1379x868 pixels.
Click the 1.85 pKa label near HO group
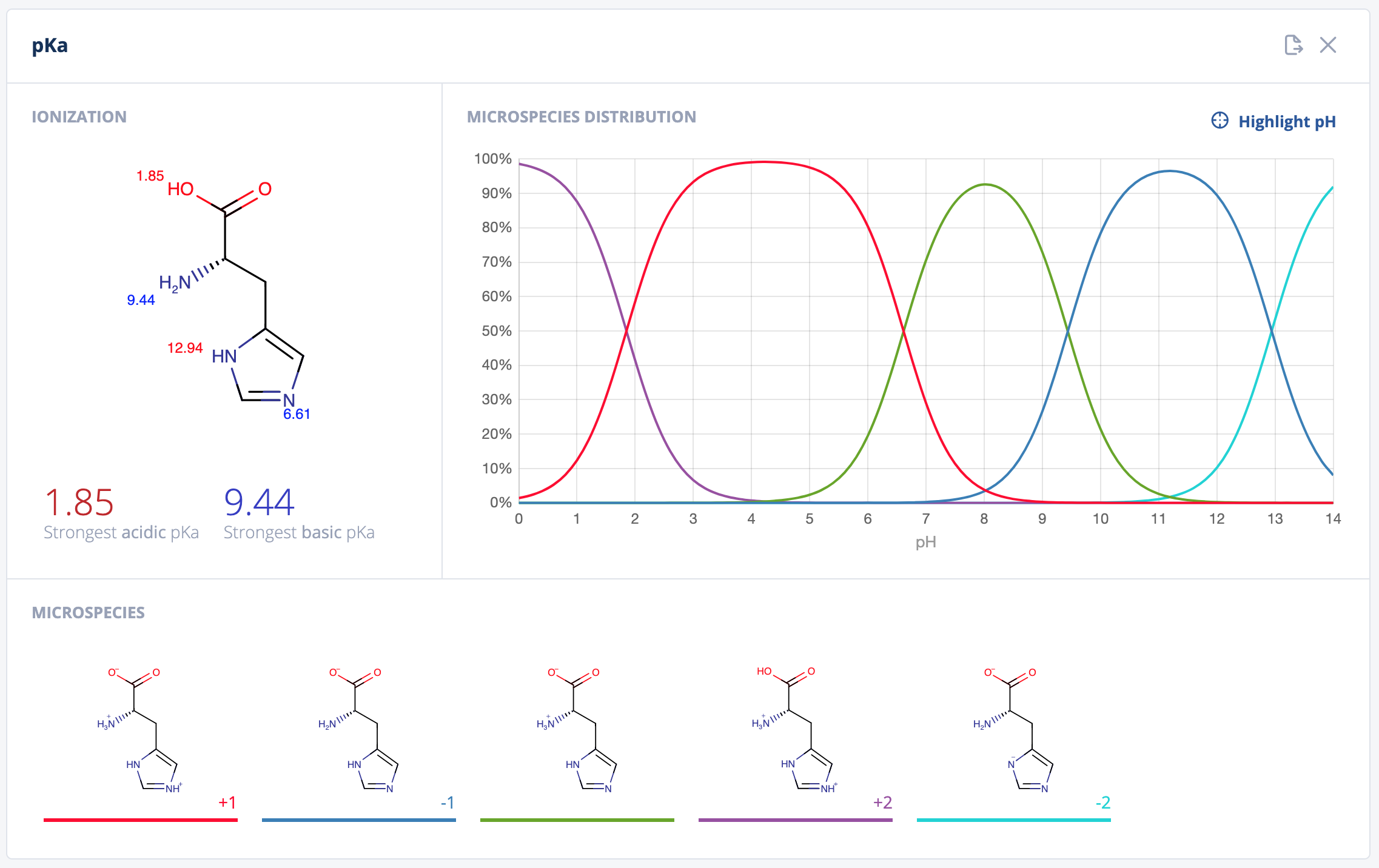point(150,176)
